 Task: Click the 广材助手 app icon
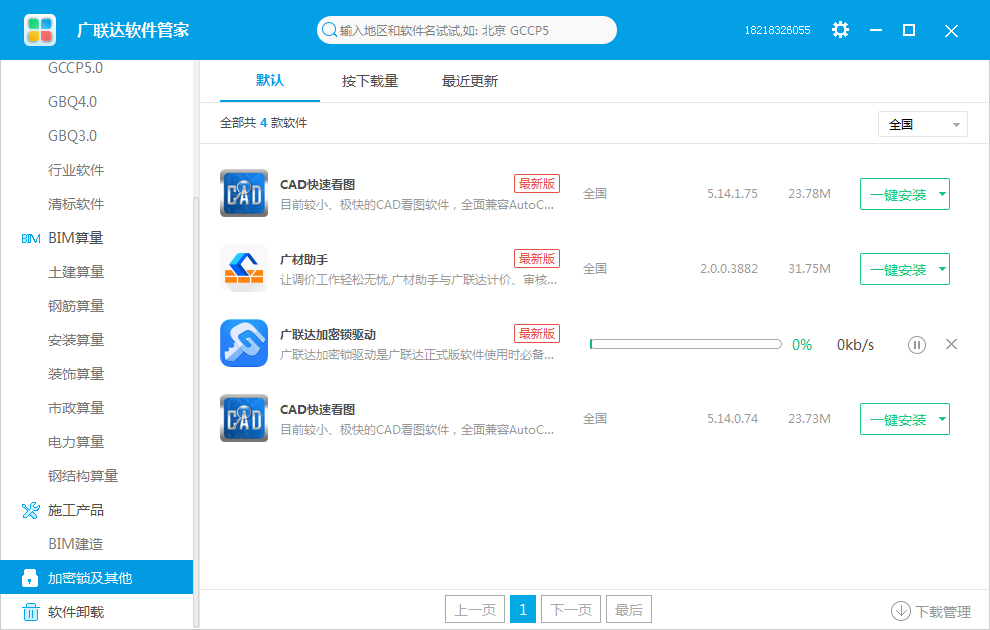(x=244, y=268)
